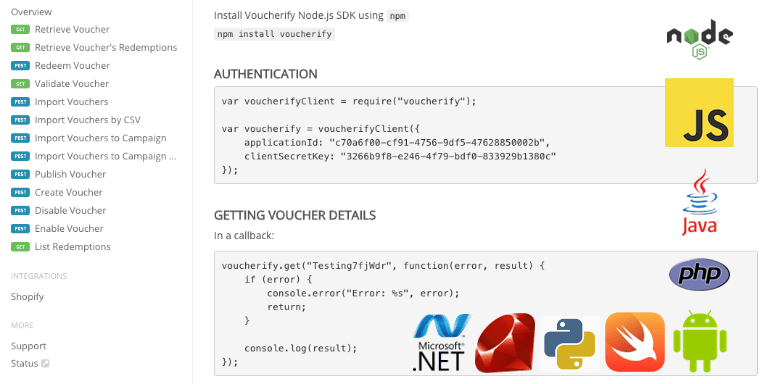Open the Status page link
The height and width of the screenshot is (384, 768).
pos(24,363)
